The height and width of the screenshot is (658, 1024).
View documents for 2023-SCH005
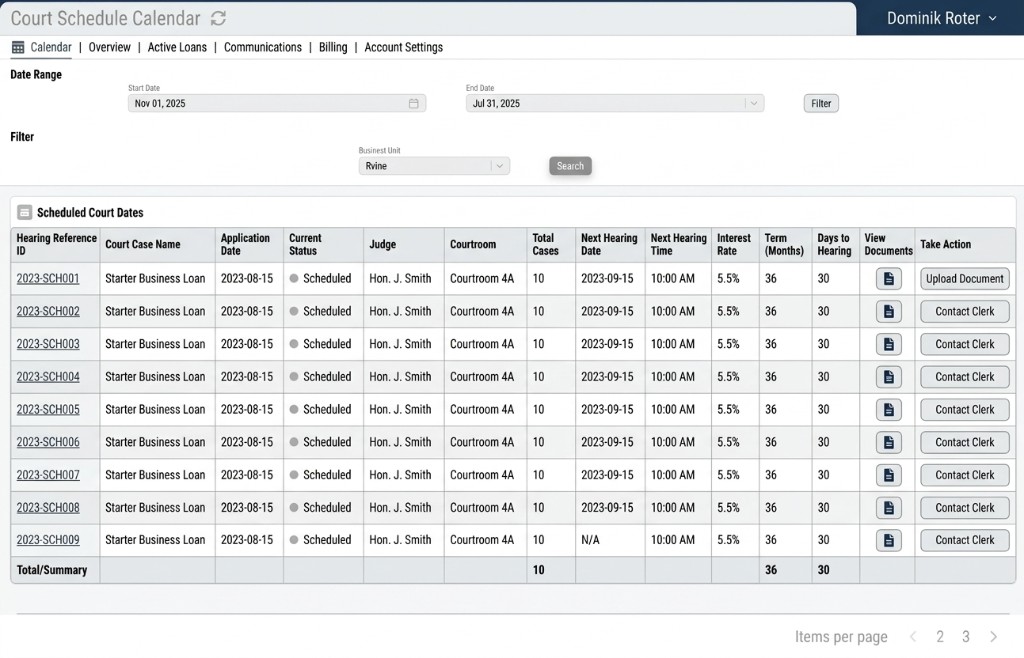coord(888,409)
